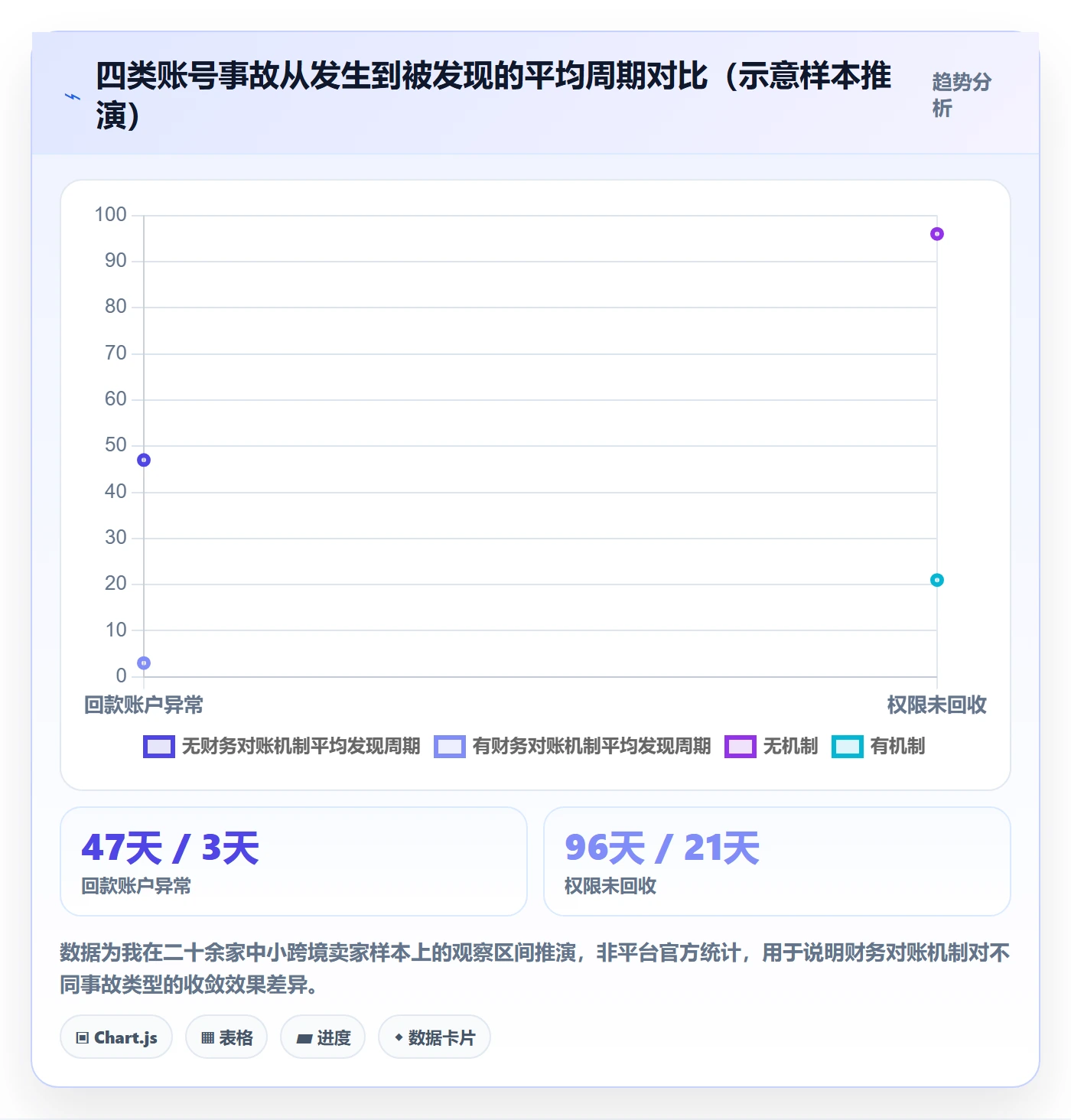Click the 权限未回收 caption in the stat card
1071x1120 pixels.
[610, 886]
